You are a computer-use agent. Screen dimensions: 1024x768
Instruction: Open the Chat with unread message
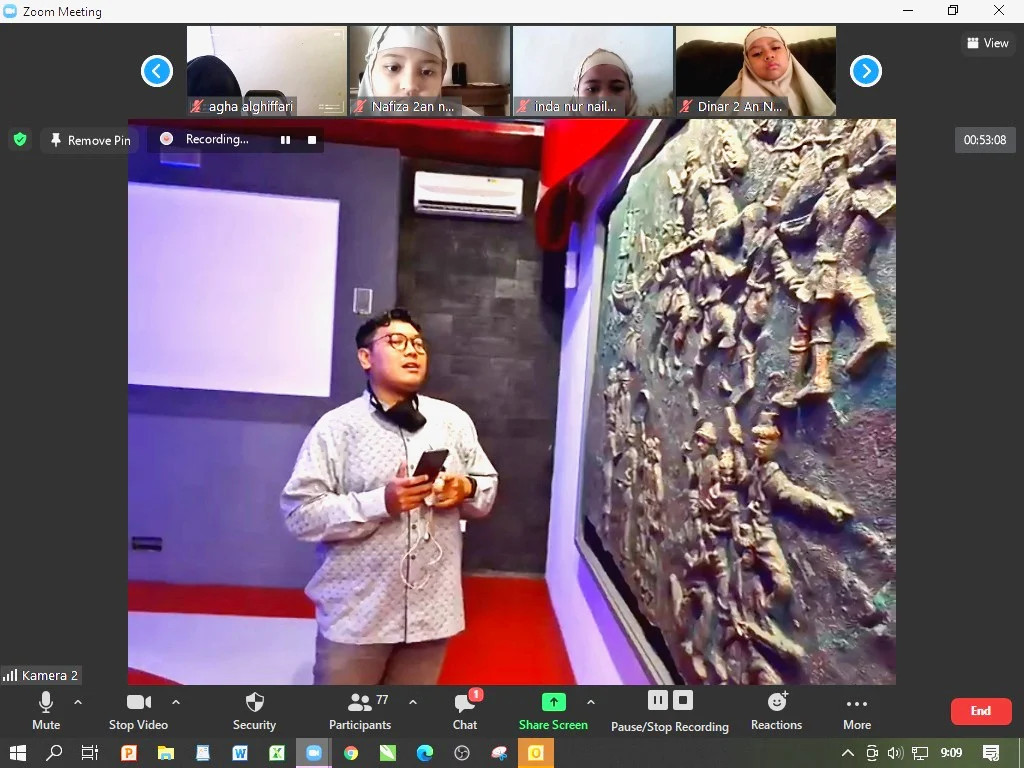point(465,710)
